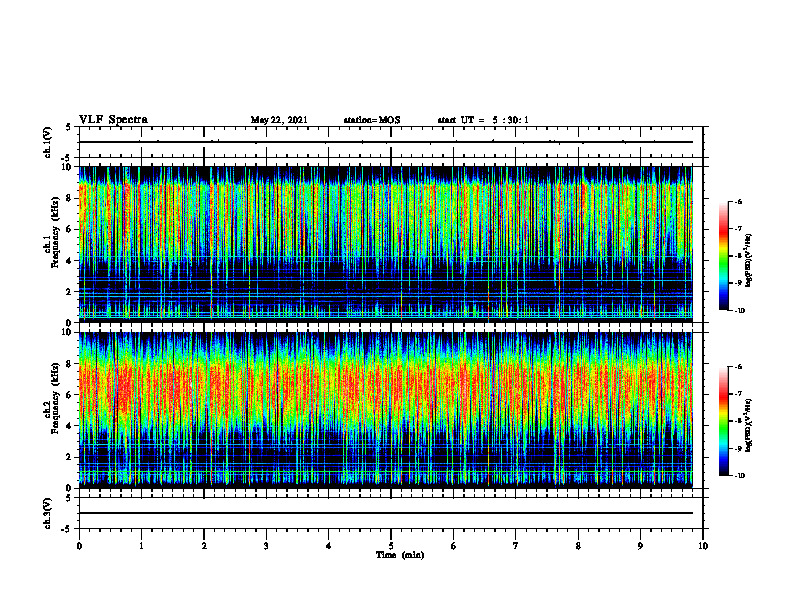
Task: Click the "9" tick label on Time axis
Action: 640,546
